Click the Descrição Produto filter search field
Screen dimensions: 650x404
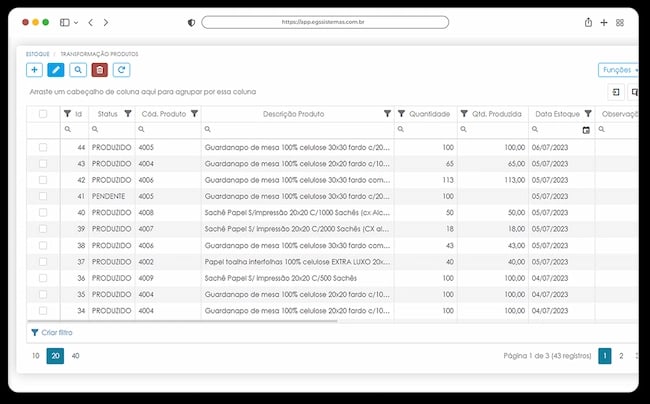(x=298, y=130)
